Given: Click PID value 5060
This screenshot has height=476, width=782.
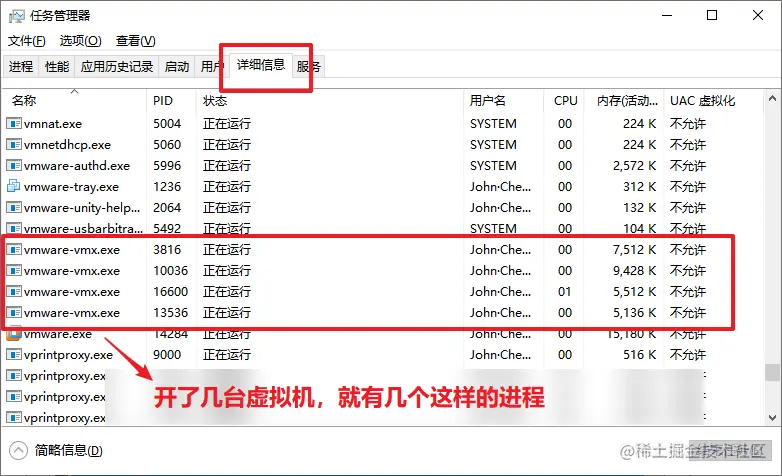Looking at the screenshot, I should coord(167,145).
